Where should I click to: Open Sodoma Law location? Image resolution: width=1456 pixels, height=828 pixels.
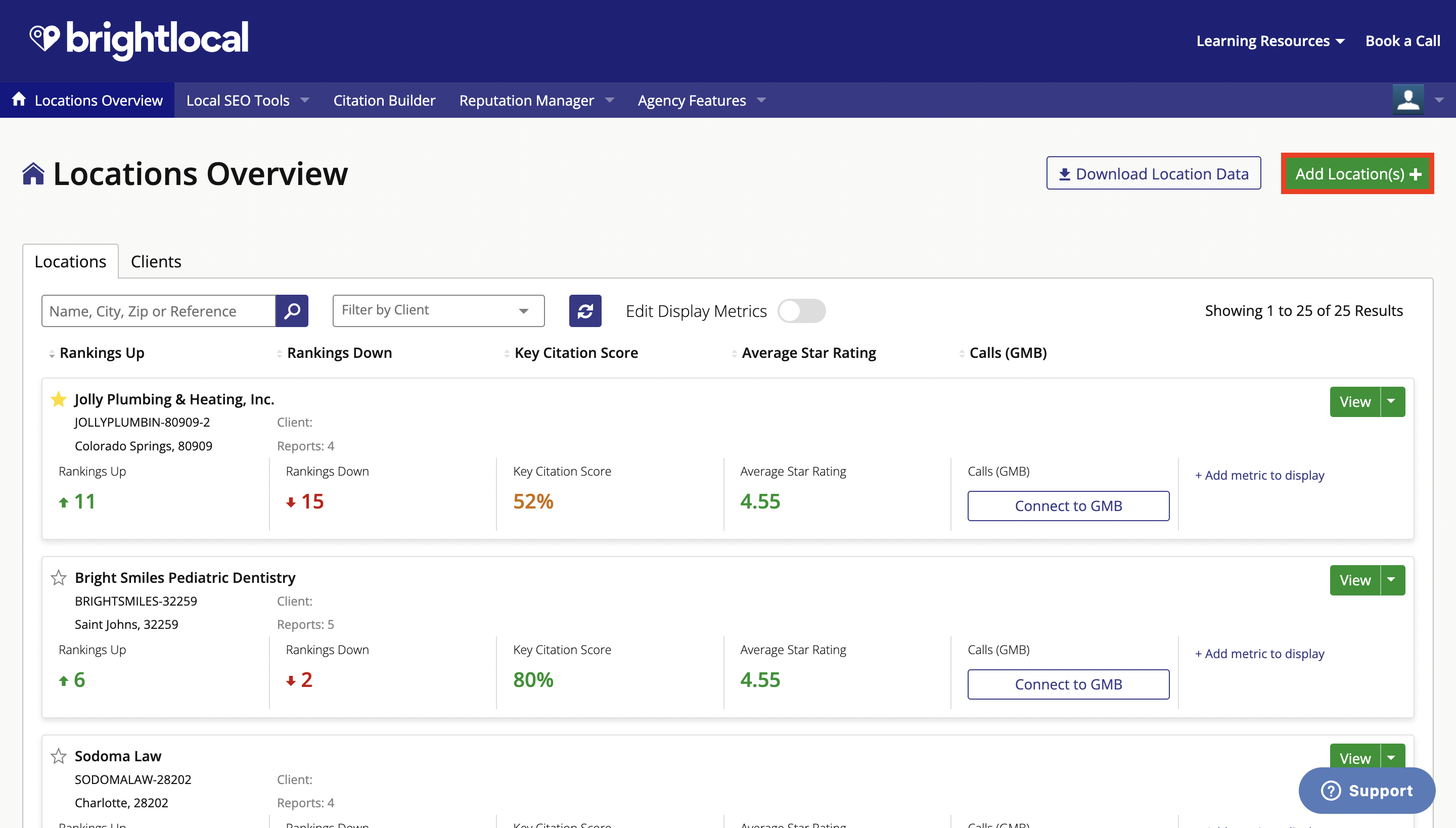pyautogui.click(x=118, y=756)
